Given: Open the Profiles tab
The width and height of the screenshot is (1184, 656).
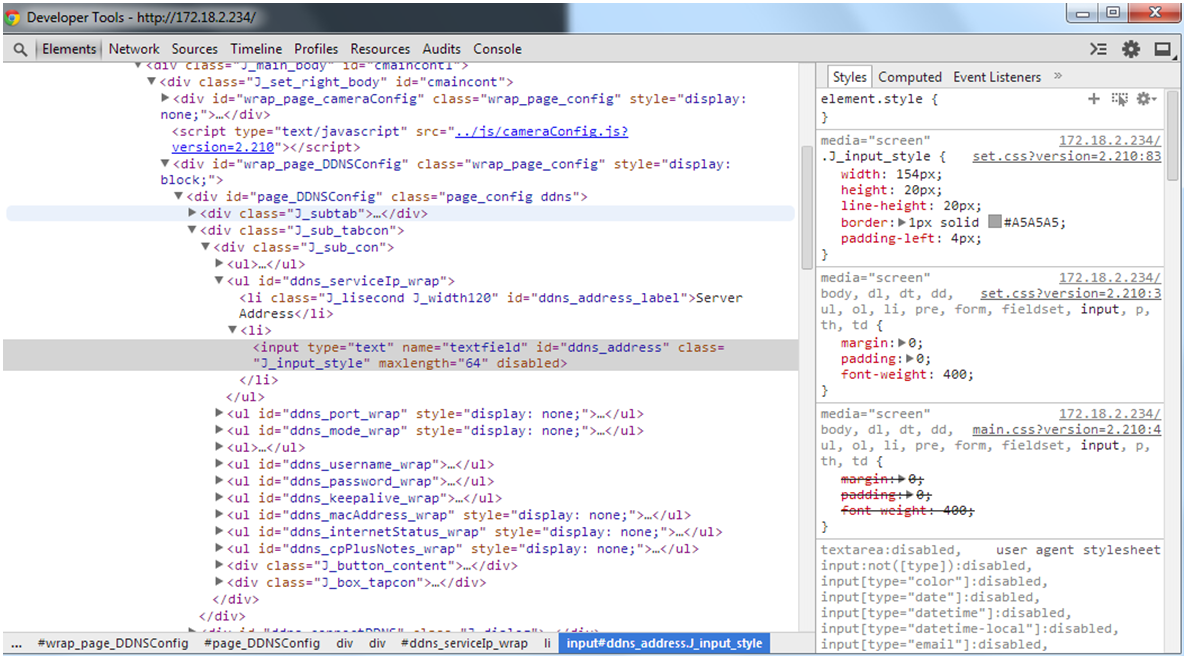Looking at the screenshot, I should click(316, 49).
